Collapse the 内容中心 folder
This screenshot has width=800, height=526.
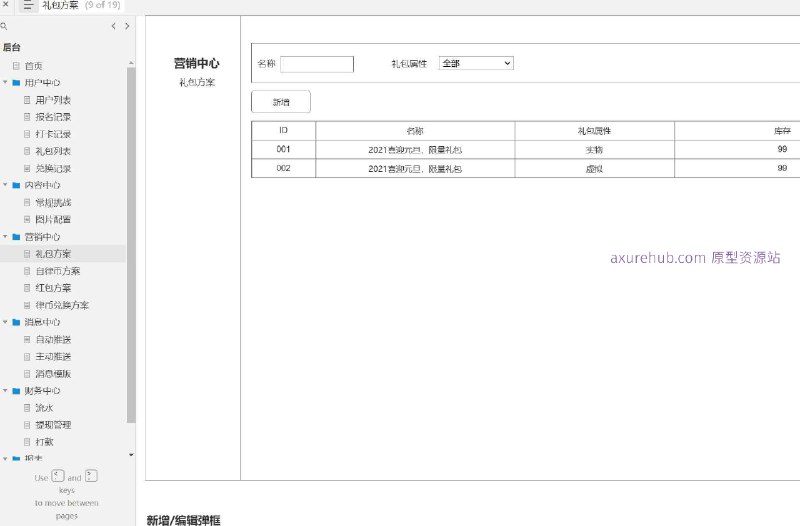pos(5,185)
